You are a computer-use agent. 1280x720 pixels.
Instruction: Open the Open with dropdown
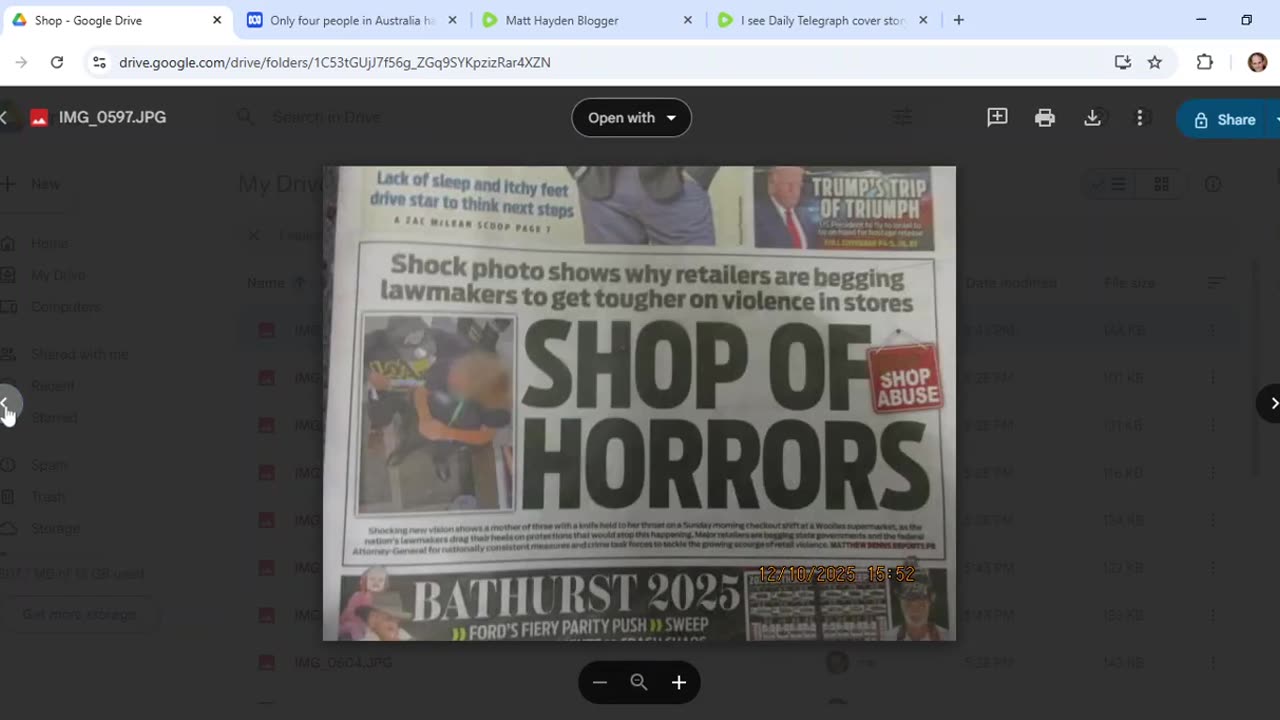click(x=631, y=118)
